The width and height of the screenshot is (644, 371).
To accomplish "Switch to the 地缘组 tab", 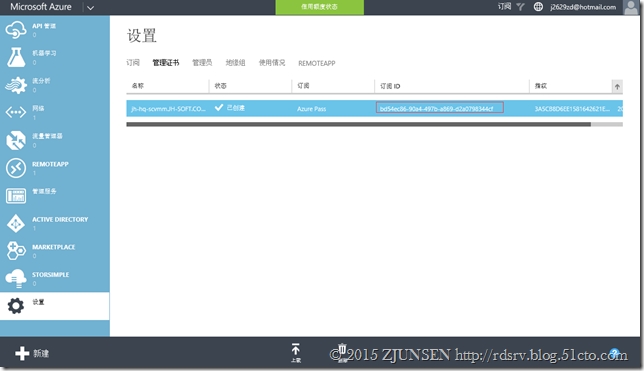I will click(x=235, y=63).
